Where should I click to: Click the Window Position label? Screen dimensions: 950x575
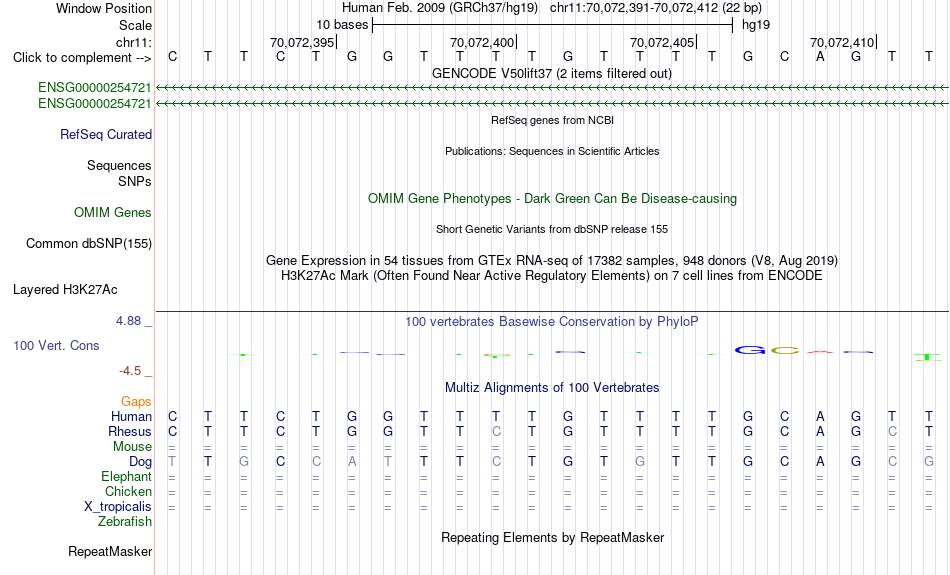click(x=104, y=8)
